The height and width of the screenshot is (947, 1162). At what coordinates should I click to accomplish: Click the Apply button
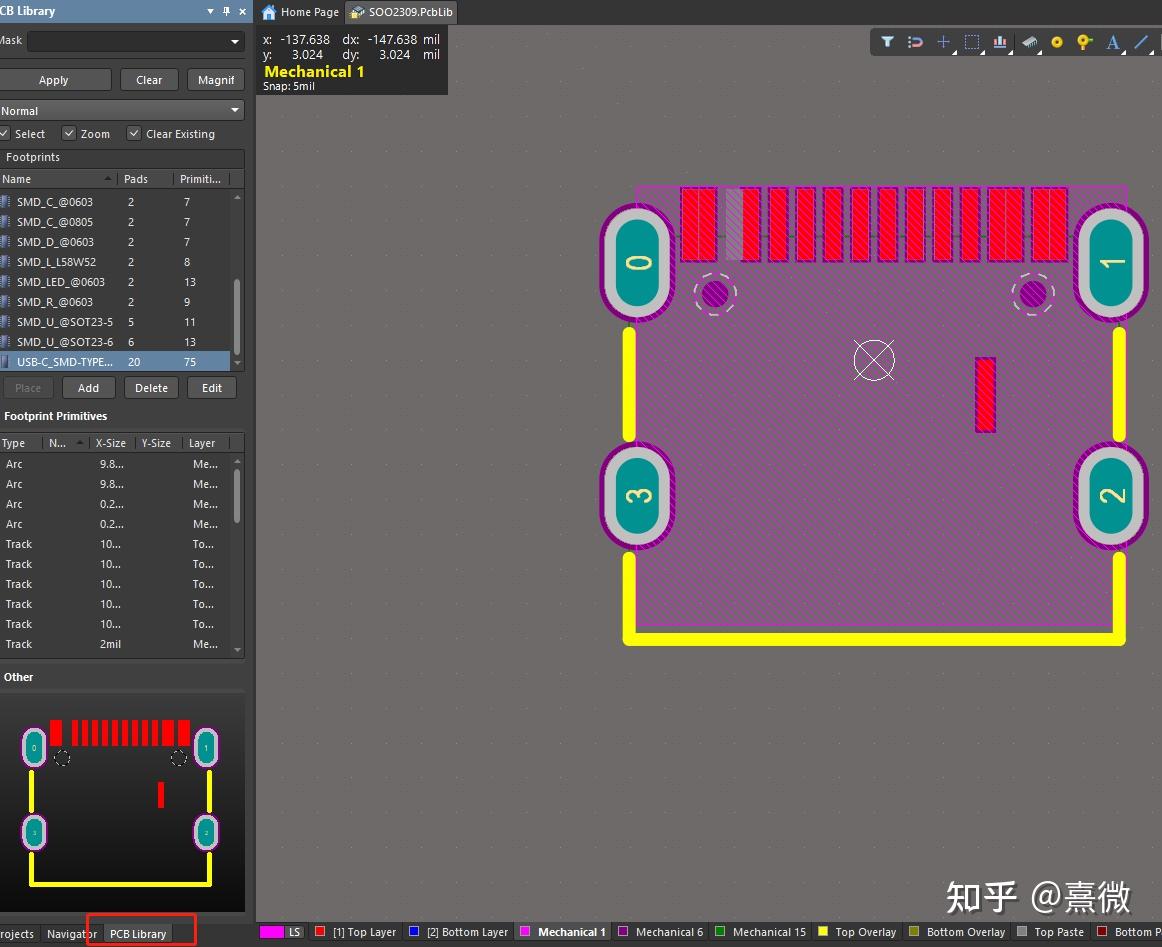(54, 80)
